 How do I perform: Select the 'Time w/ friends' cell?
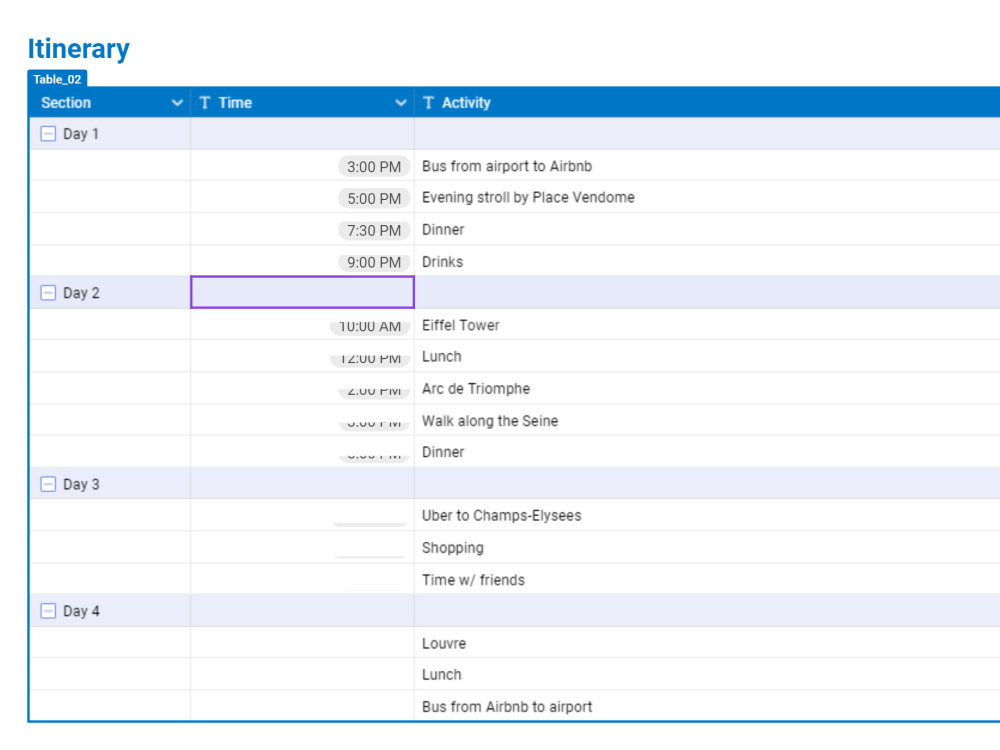point(707,579)
